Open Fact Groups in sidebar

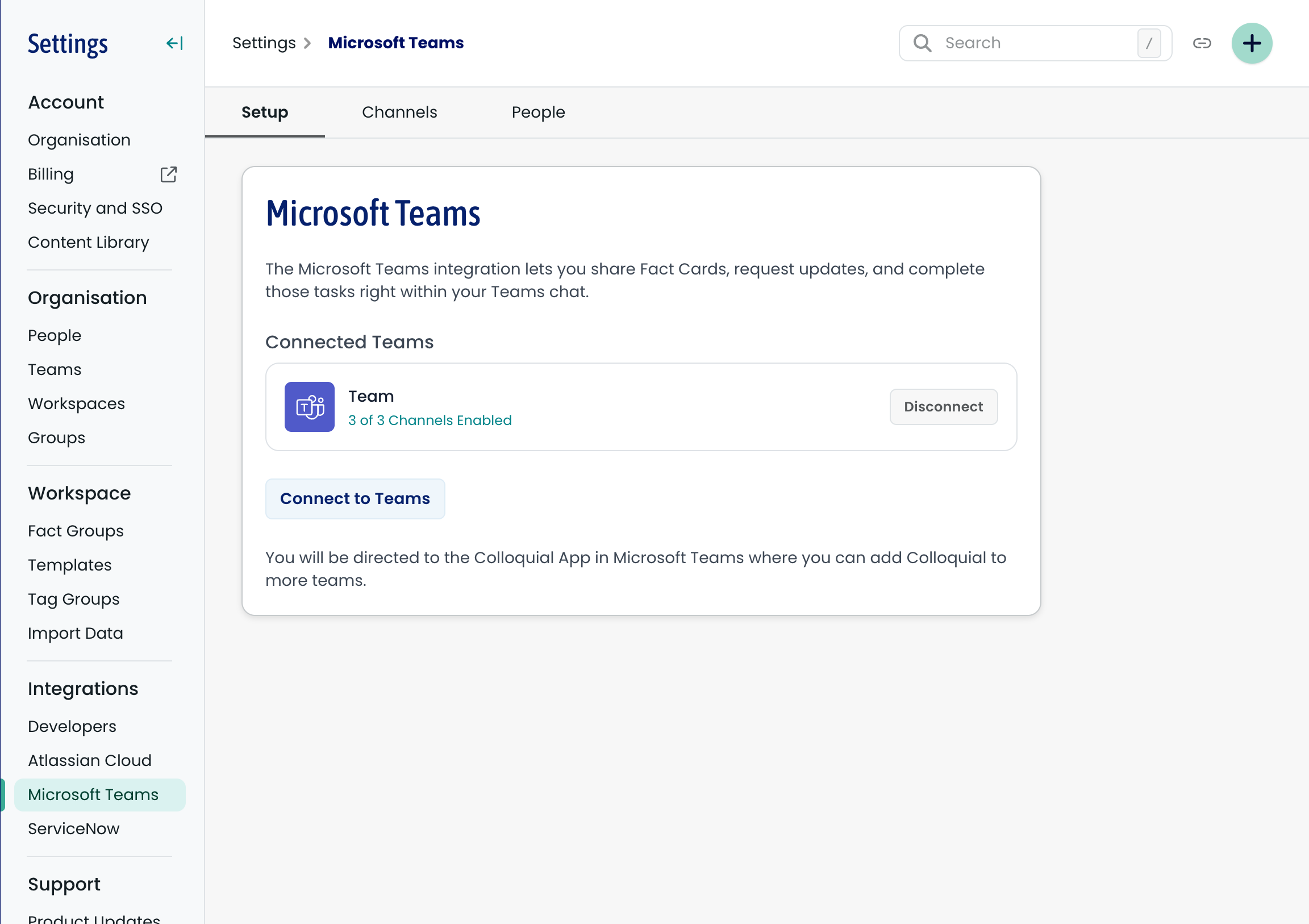(76, 531)
